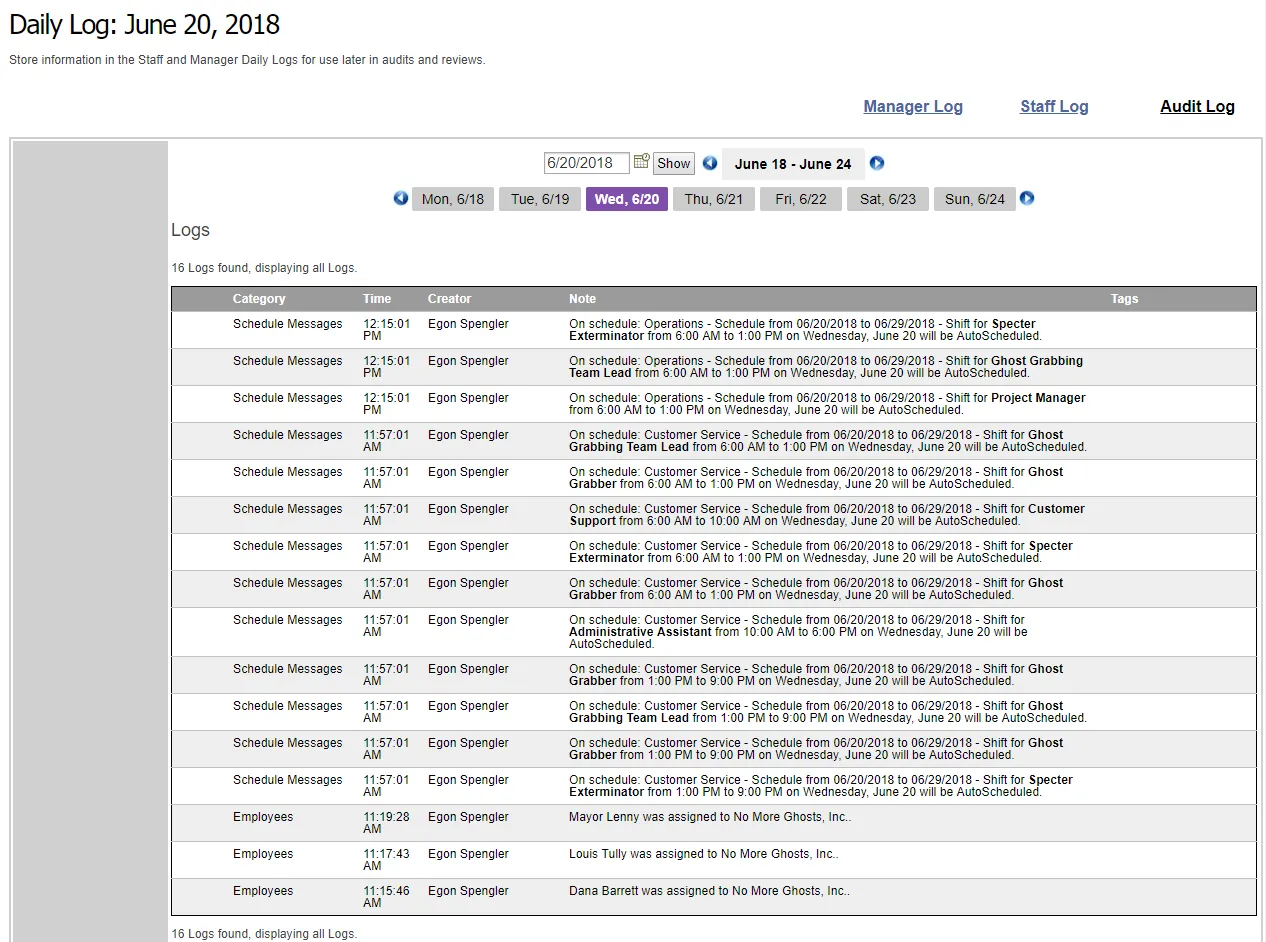Click the time 11:15:46 AM
This screenshot has width=1266, height=942.
(x=385, y=897)
